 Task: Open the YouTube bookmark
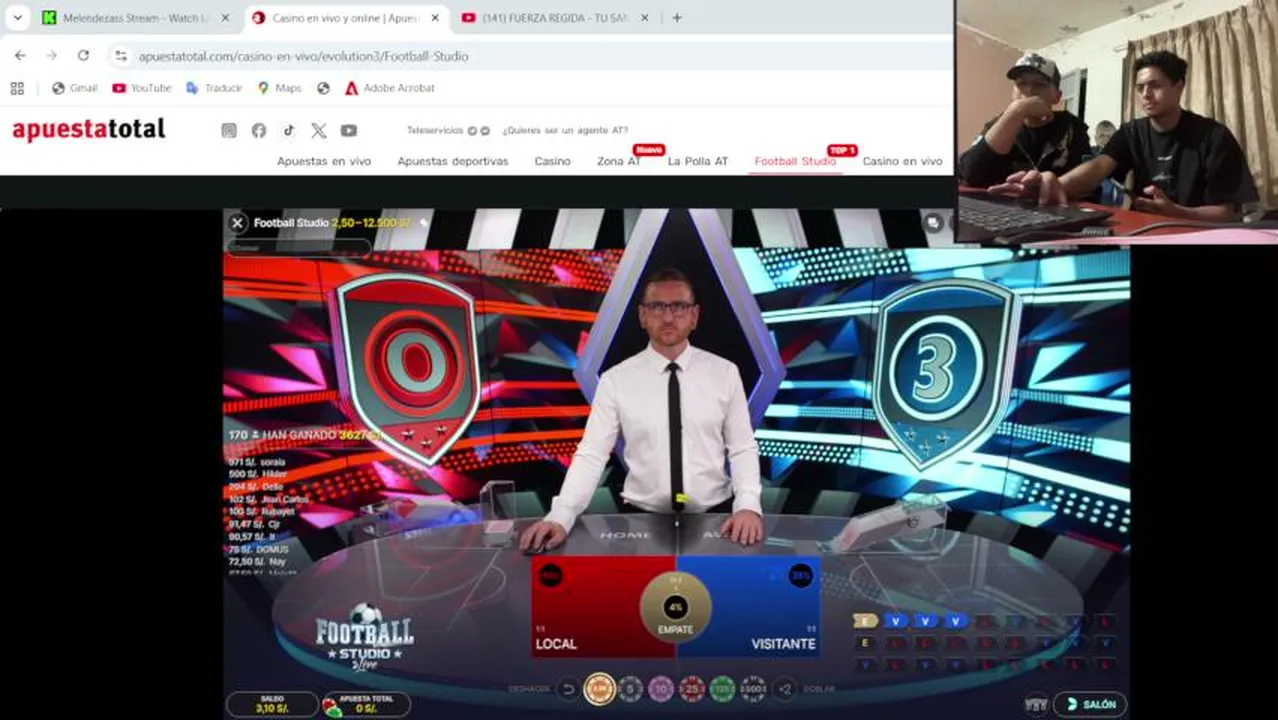pyautogui.click(x=142, y=88)
